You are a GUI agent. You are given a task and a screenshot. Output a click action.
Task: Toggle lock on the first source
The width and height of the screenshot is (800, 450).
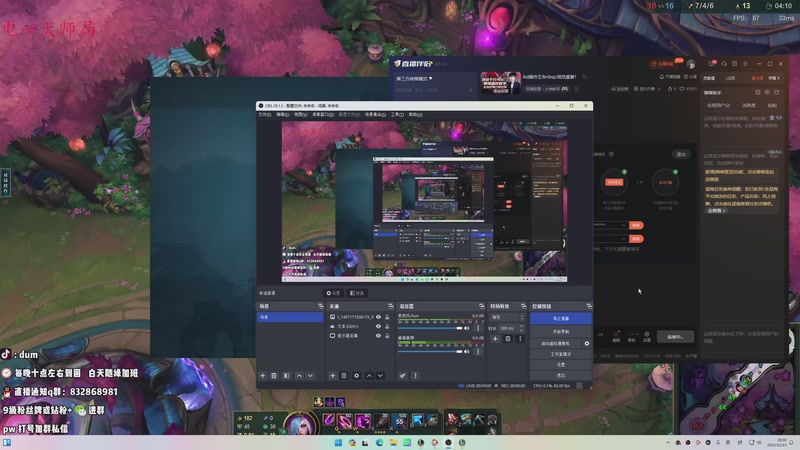point(388,317)
